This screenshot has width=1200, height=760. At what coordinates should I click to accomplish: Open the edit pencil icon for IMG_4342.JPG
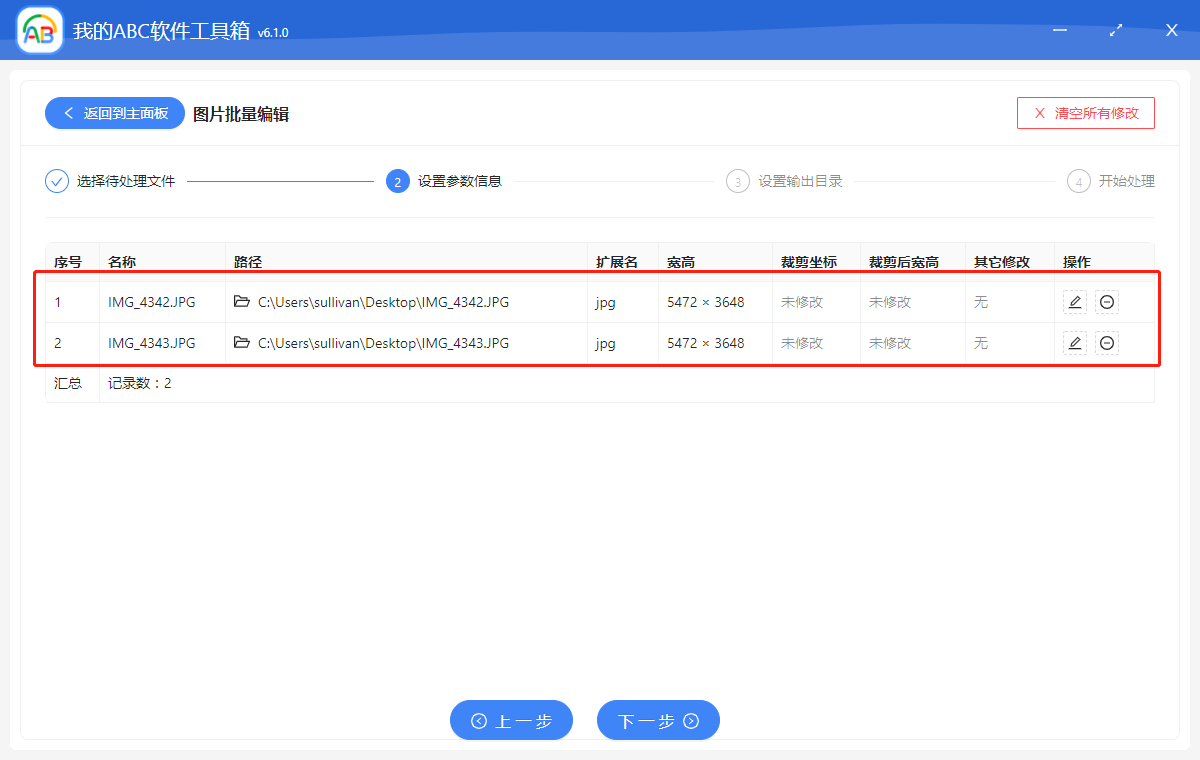tap(1074, 301)
